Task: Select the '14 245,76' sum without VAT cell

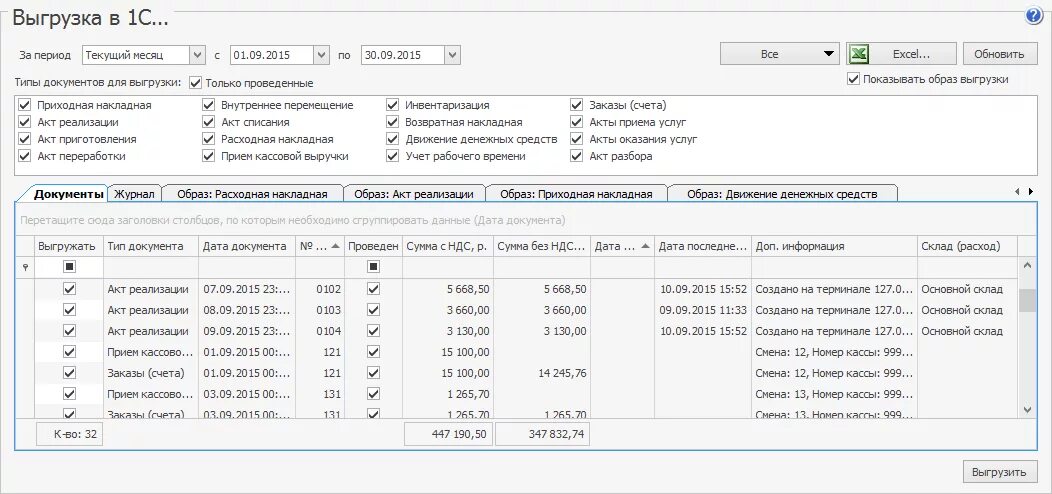Action: pyautogui.click(x=541, y=373)
